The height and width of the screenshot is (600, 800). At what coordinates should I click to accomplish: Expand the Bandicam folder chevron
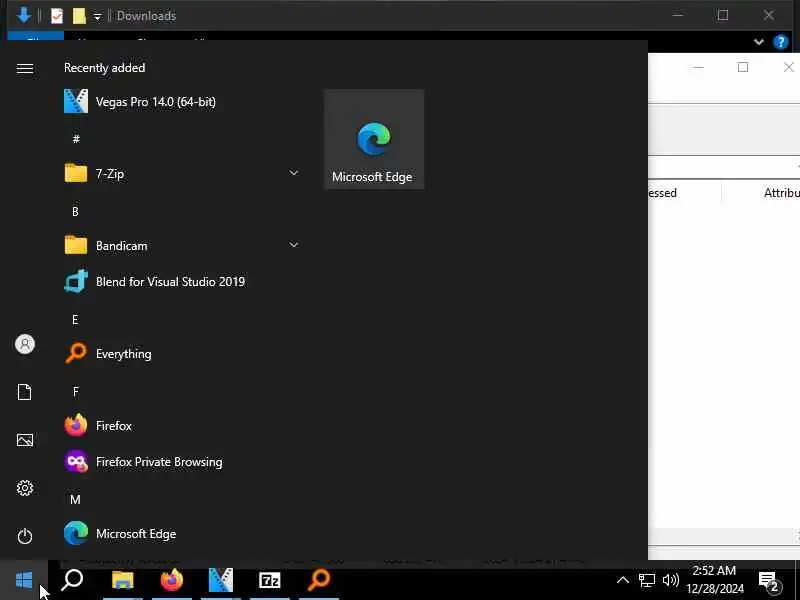point(294,245)
